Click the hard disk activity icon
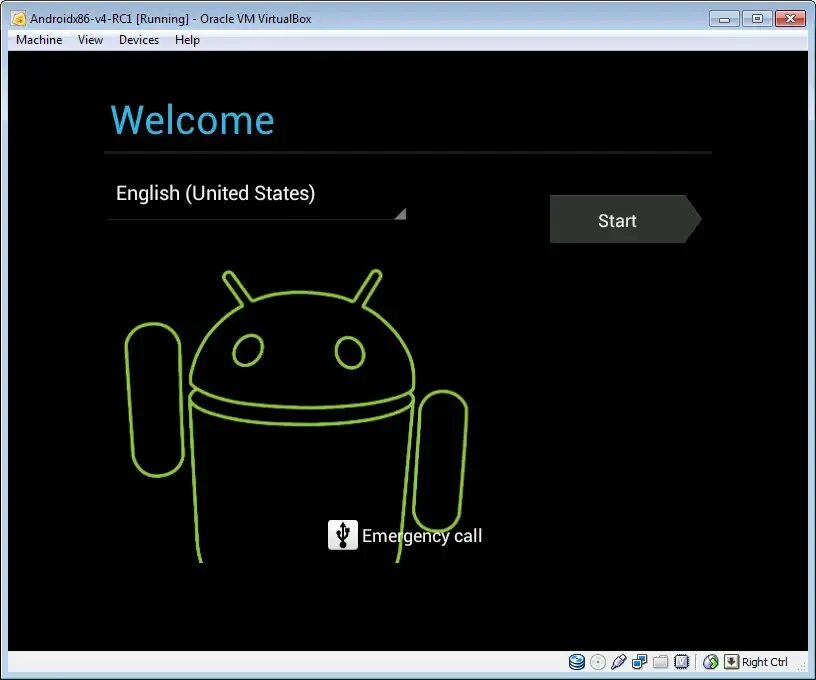The height and width of the screenshot is (680, 816). pyautogui.click(x=577, y=662)
